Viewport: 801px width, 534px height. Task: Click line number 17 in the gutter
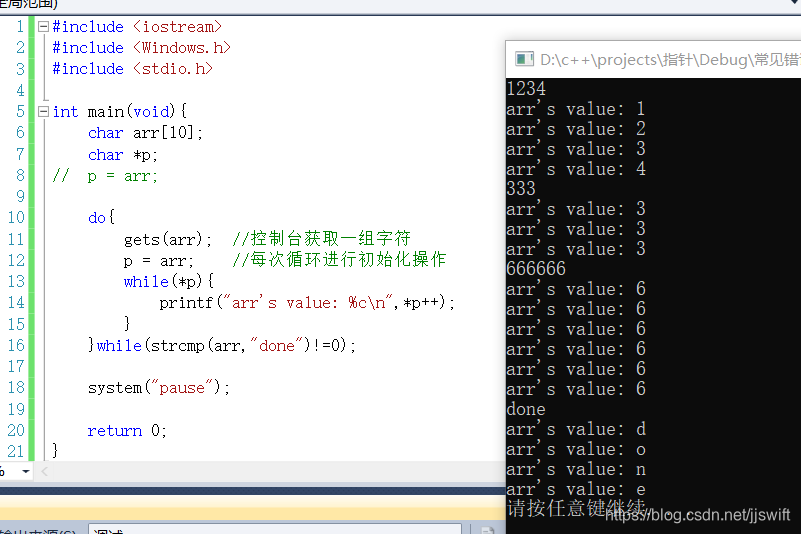[x=16, y=366]
